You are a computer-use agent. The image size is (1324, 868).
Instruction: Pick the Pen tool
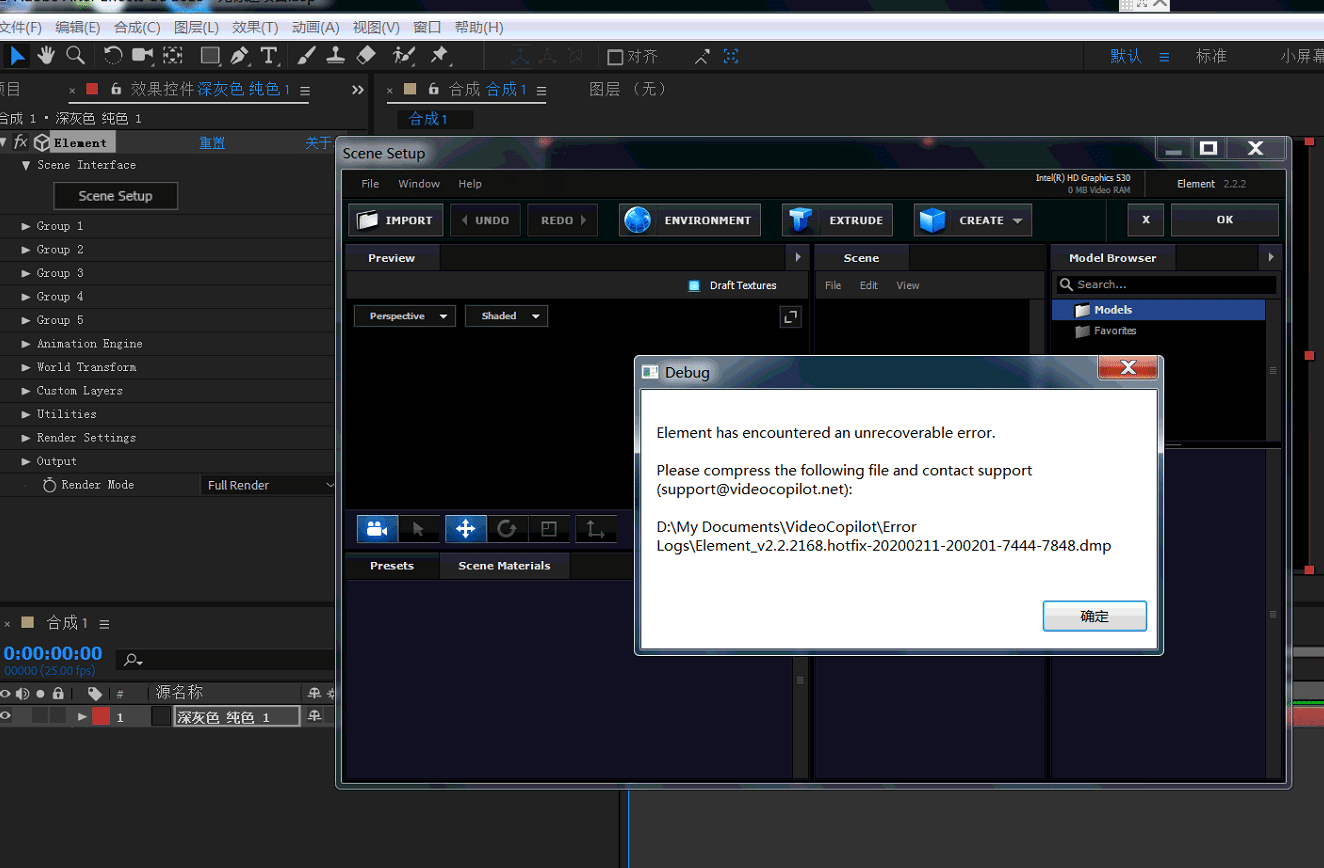pos(239,55)
